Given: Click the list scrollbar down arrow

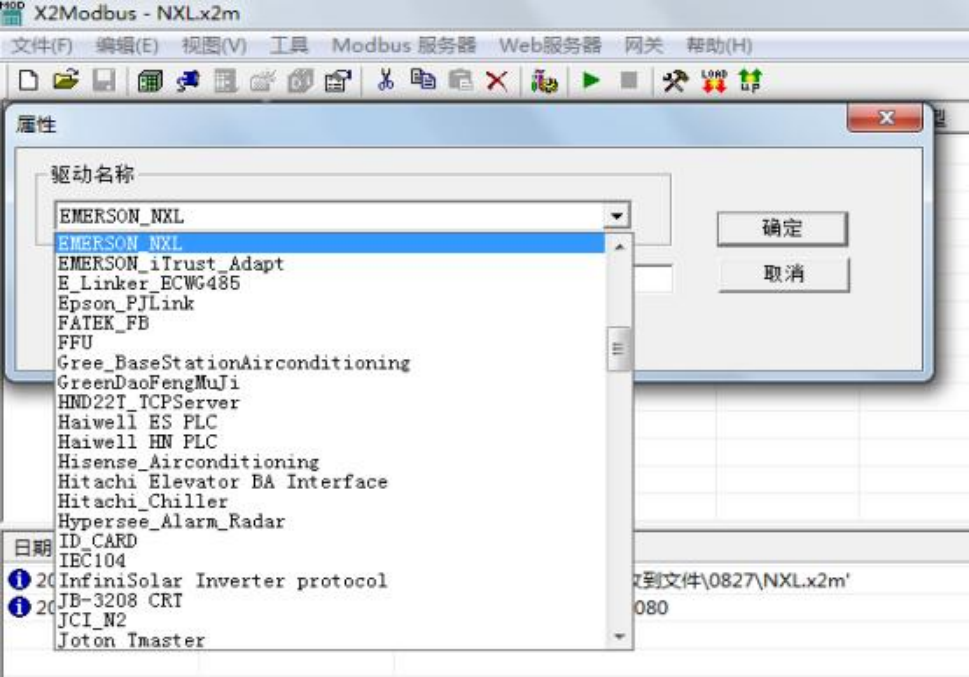Looking at the screenshot, I should 619,636.
